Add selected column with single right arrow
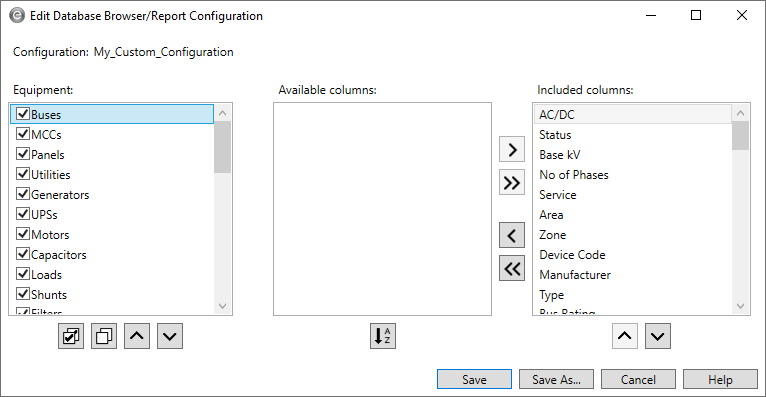Image resolution: width=766 pixels, height=397 pixels. 512,149
